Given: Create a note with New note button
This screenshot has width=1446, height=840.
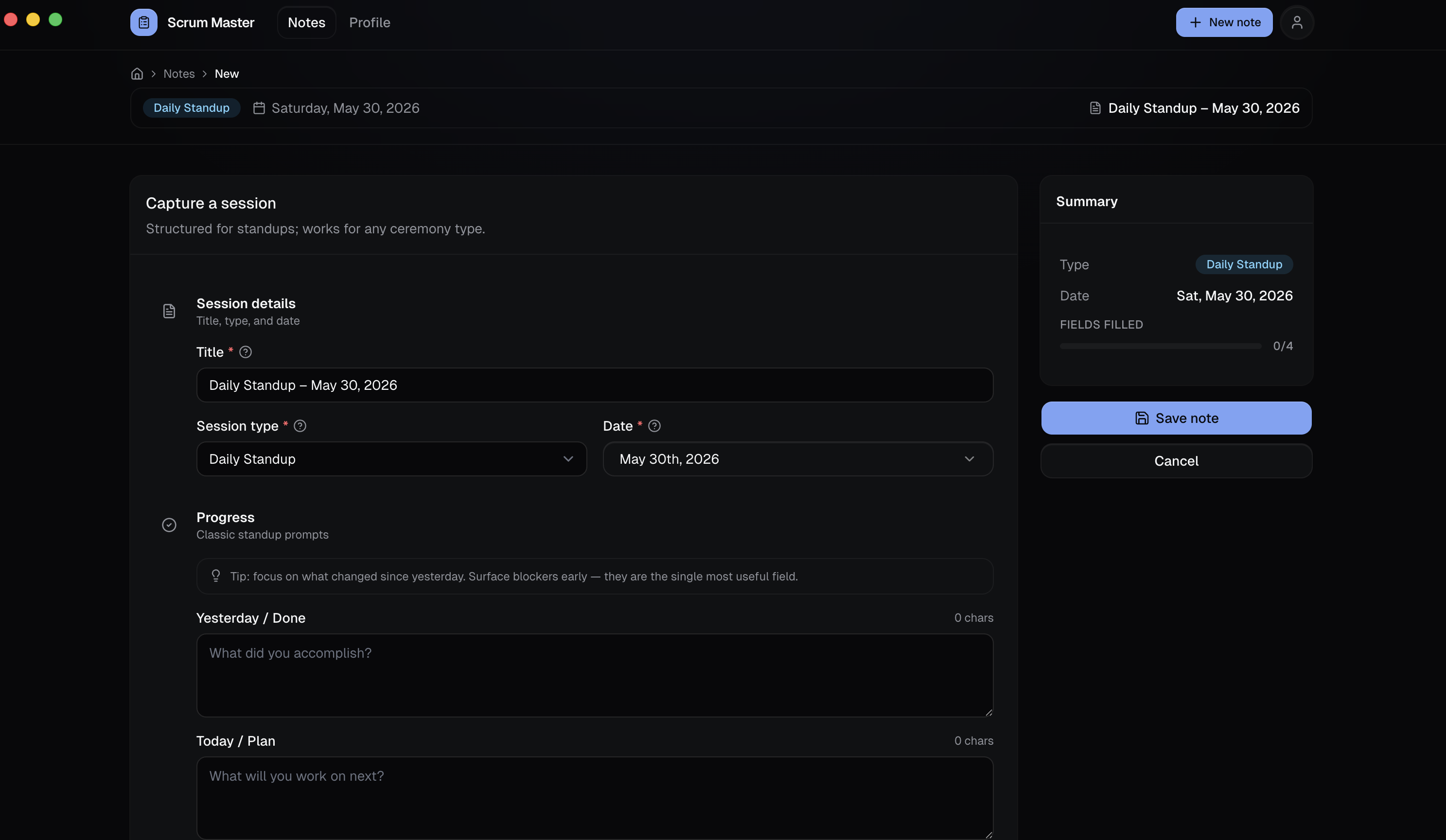Looking at the screenshot, I should click(x=1224, y=22).
